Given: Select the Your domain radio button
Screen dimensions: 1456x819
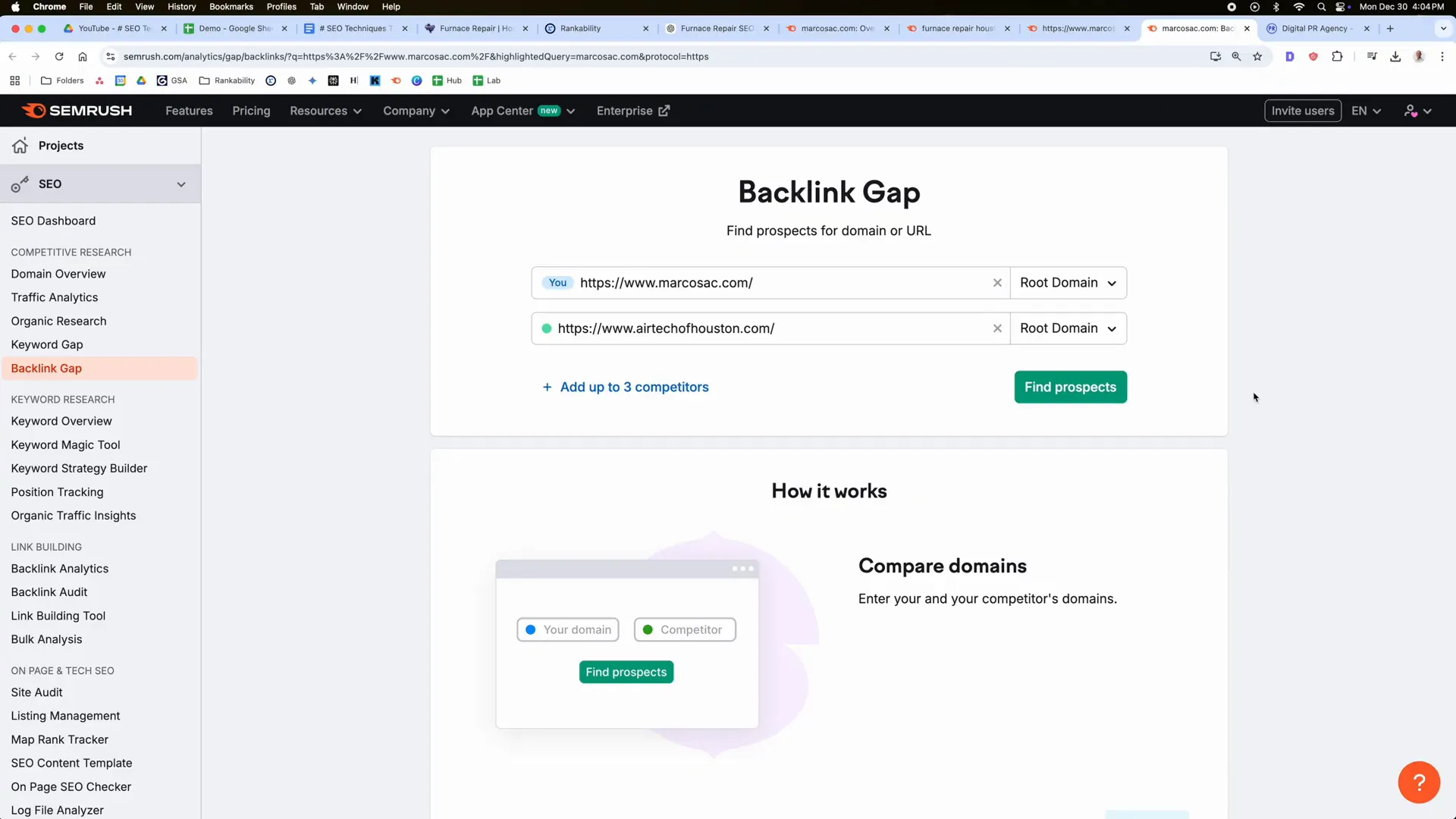Looking at the screenshot, I should tap(529, 629).
